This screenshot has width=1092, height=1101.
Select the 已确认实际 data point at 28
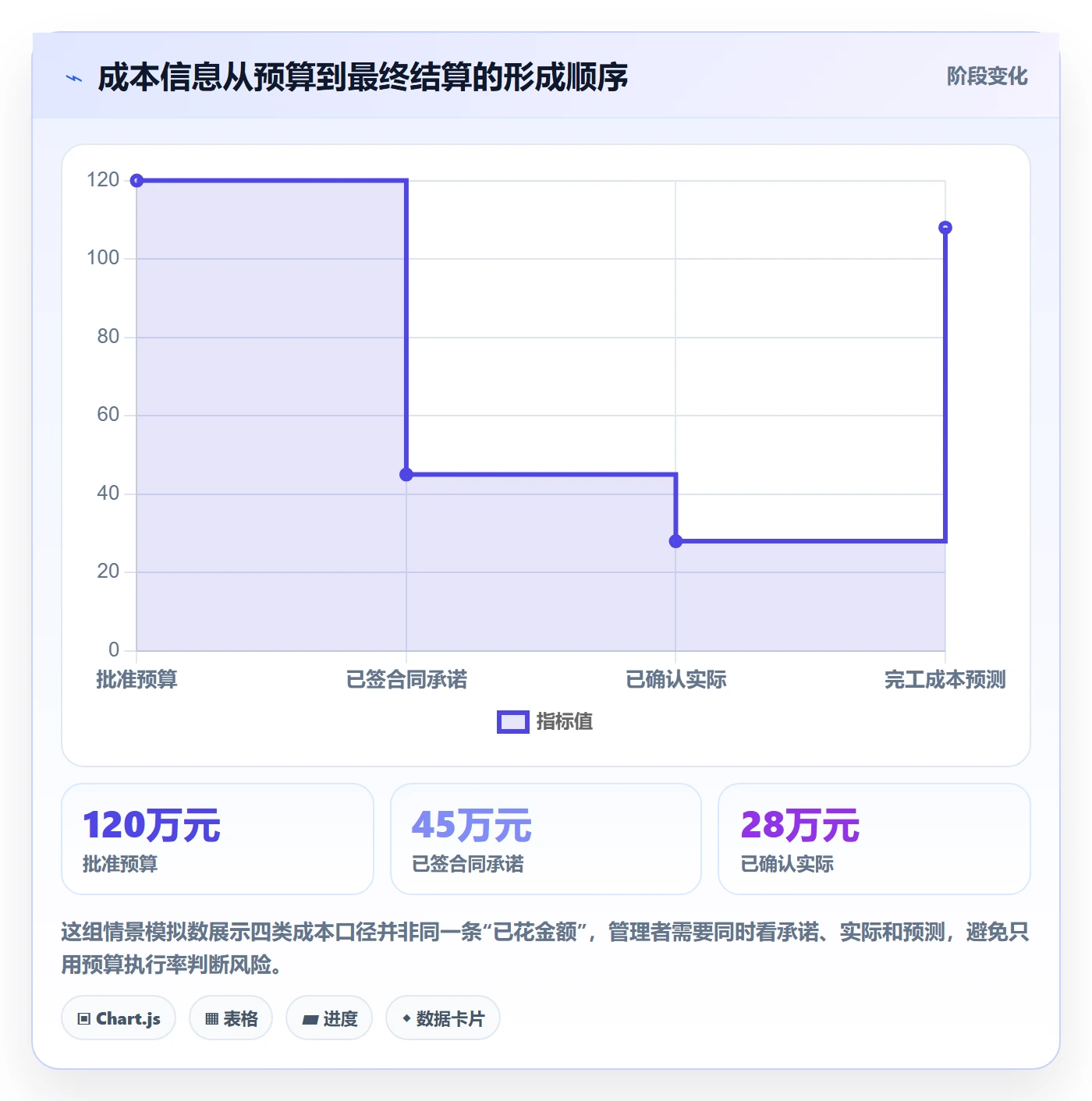click(x=675, y=541)
